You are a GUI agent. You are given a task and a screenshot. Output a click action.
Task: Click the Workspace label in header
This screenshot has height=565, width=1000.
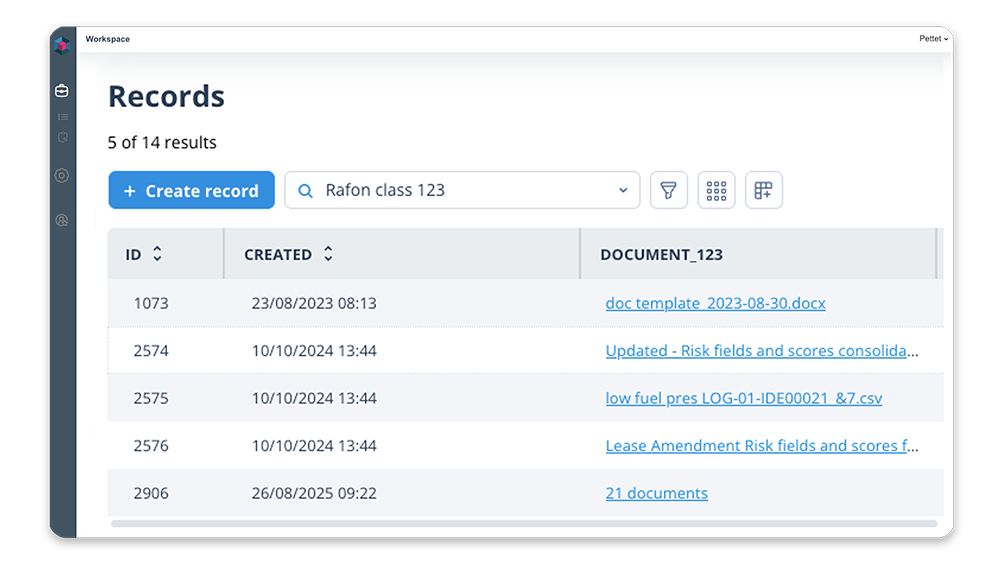coord(108,39)
